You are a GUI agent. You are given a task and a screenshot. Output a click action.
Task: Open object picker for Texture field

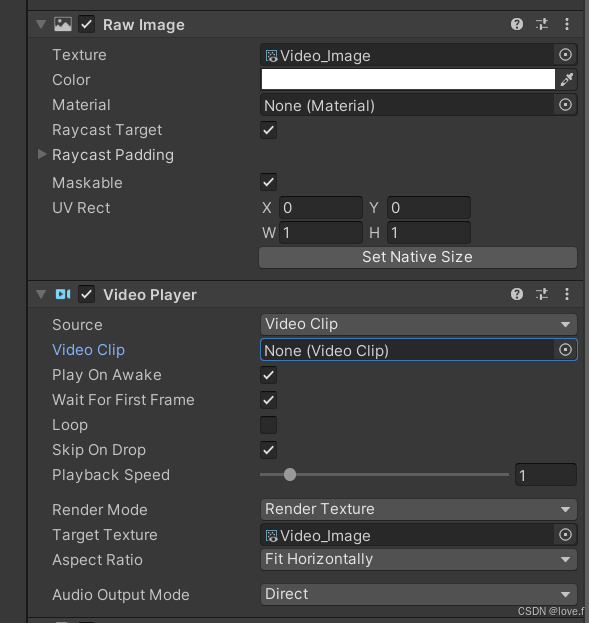(x=565, y=55)
